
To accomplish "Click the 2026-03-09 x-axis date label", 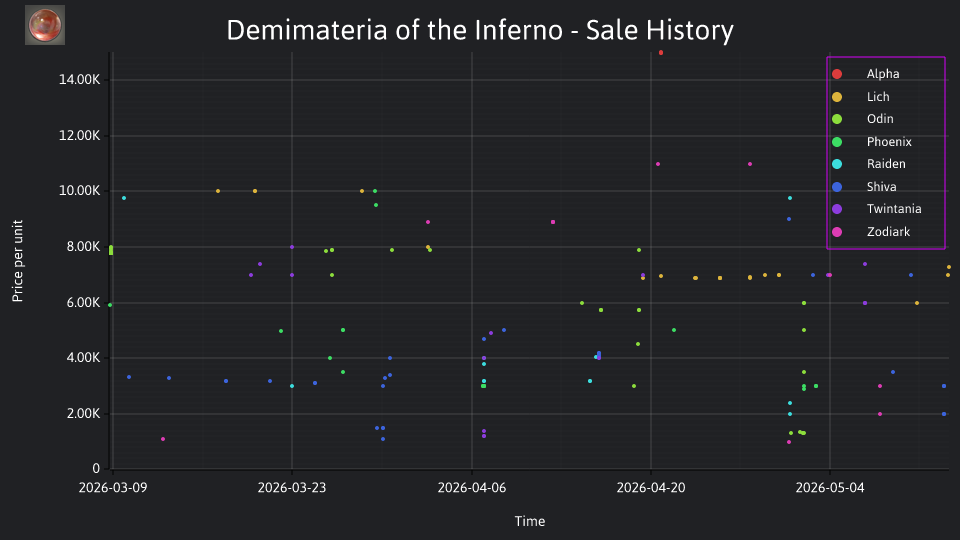I will pyautogui.click(x=113, y=488).
